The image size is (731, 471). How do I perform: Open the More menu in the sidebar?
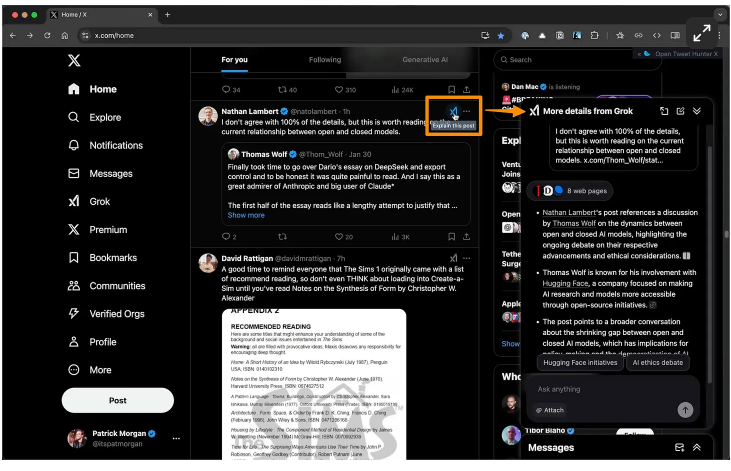pos(90,370)
